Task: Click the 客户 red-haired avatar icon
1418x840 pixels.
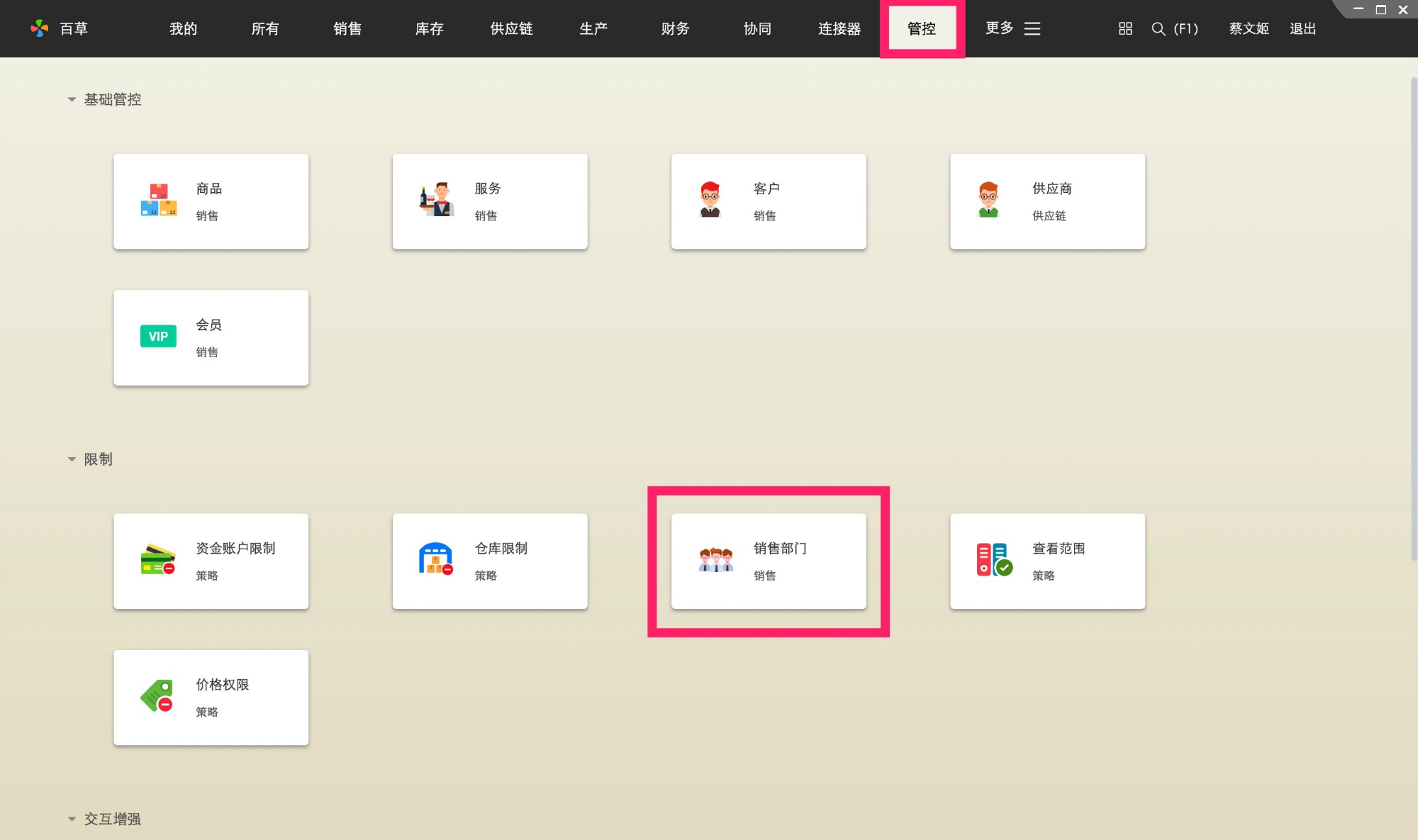Action: 710,201
